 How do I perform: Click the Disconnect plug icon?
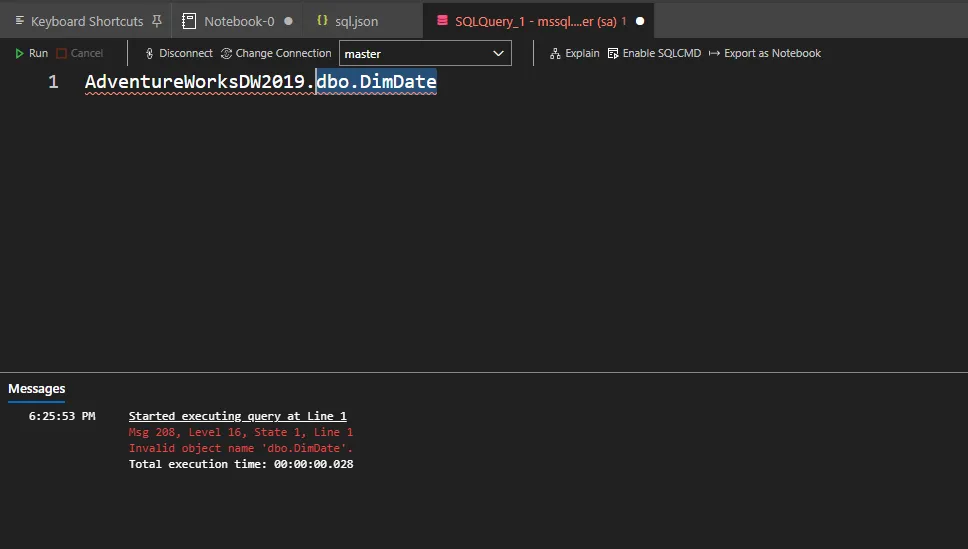[x=149, y=54]
